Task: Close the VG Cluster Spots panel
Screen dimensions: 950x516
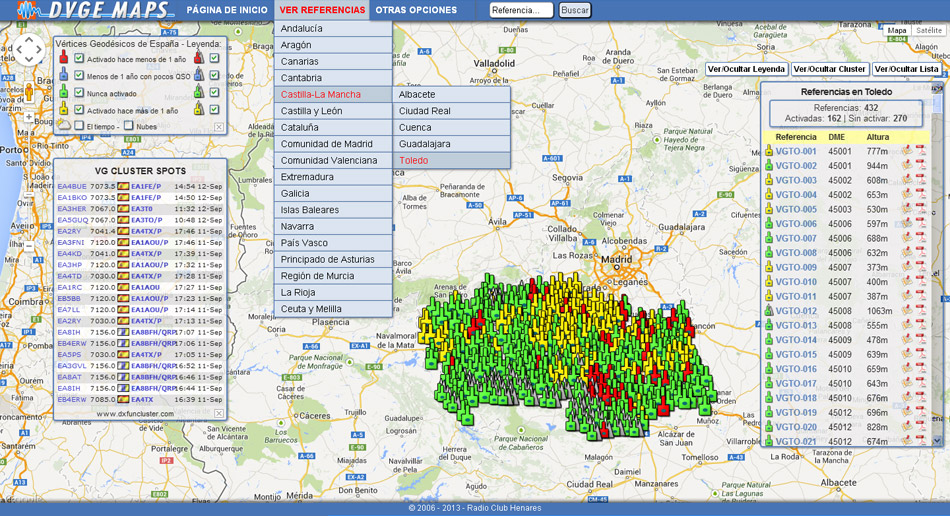Action: click(219, 414)
